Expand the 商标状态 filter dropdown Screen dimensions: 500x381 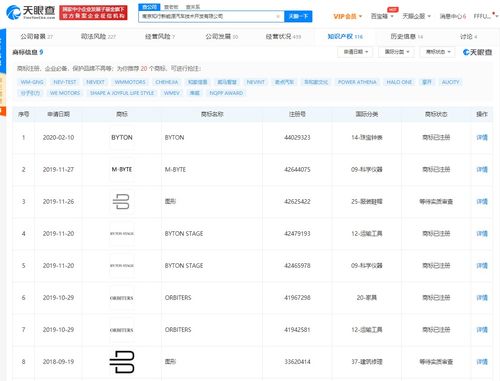point(438,52)
